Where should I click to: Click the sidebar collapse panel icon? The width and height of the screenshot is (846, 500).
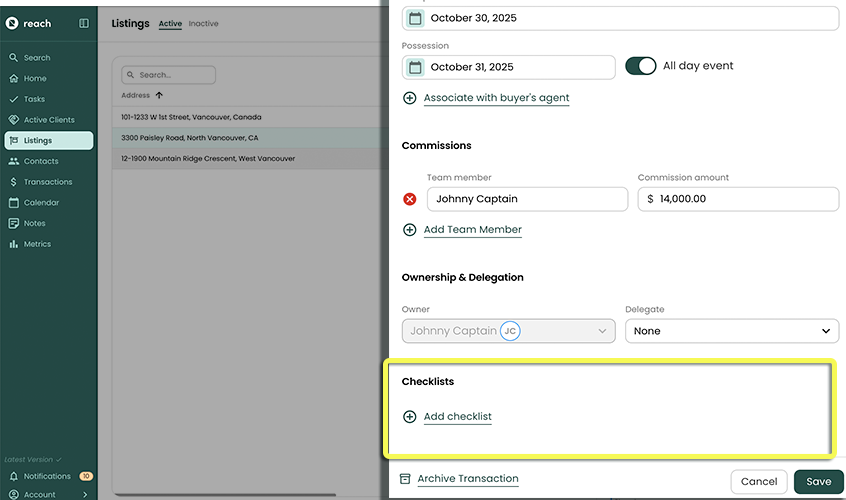click(83, 23)
